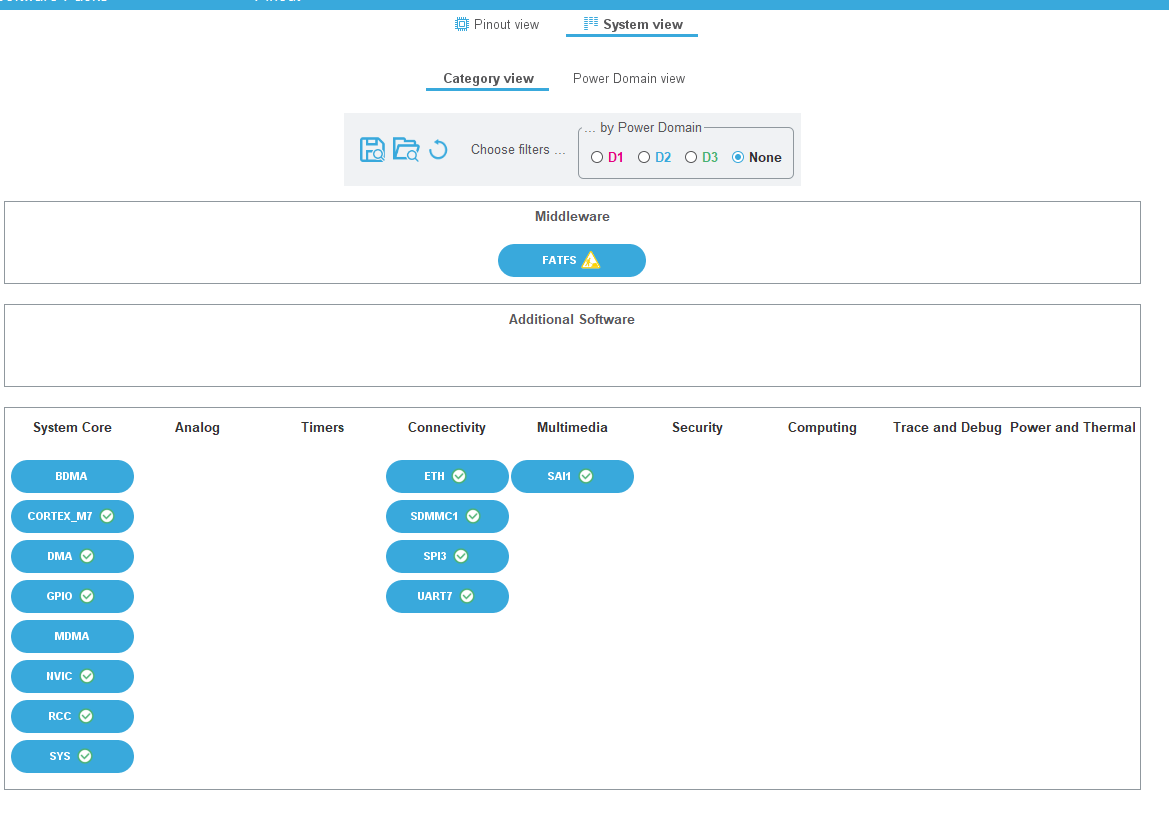1169x833 pixels.
Task: Open the SPI3 connectivity configuration
Action: tap(447, 556)
